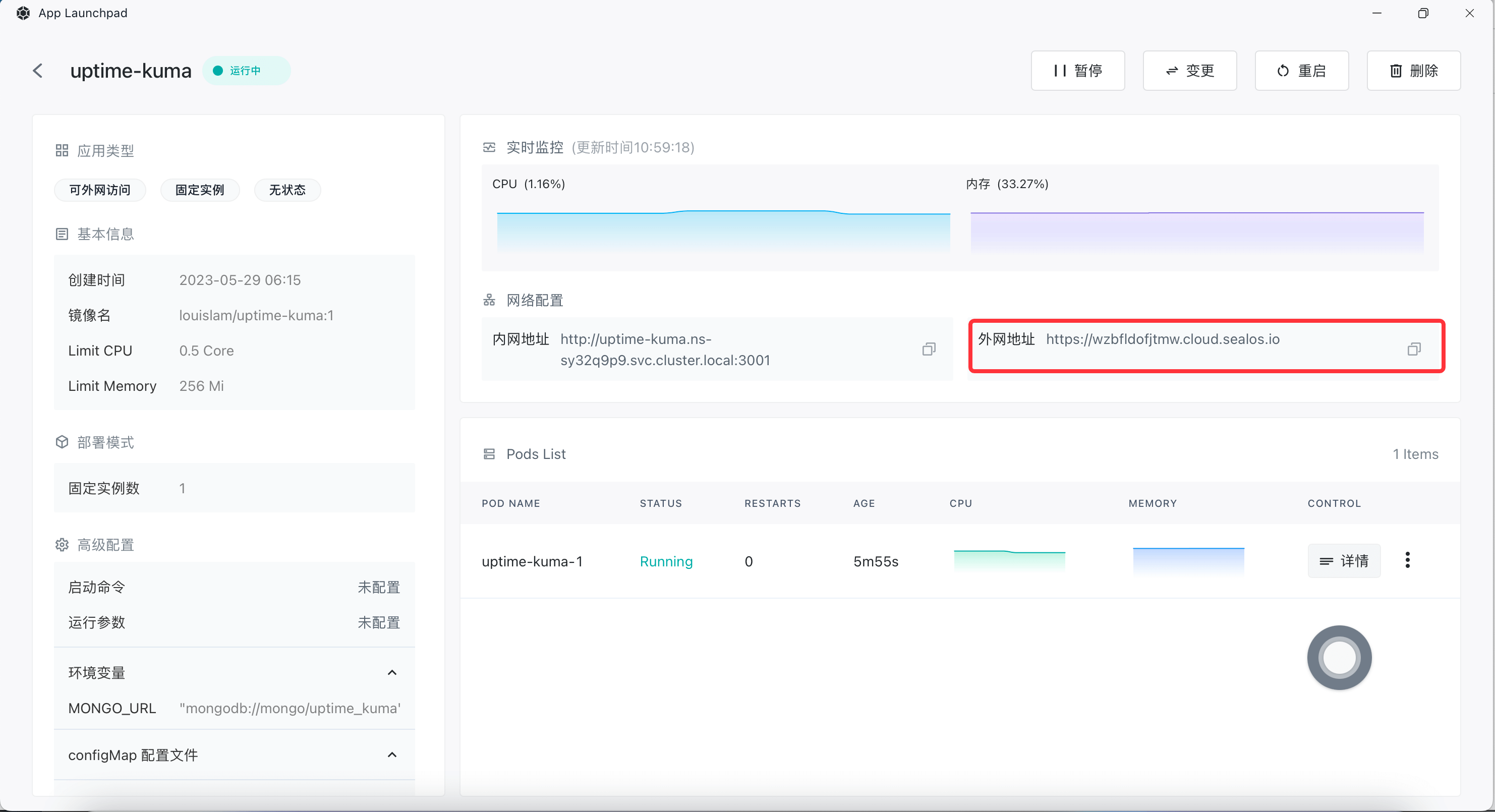
Task: Click the Pods List header icon
Action: point(489,454)
